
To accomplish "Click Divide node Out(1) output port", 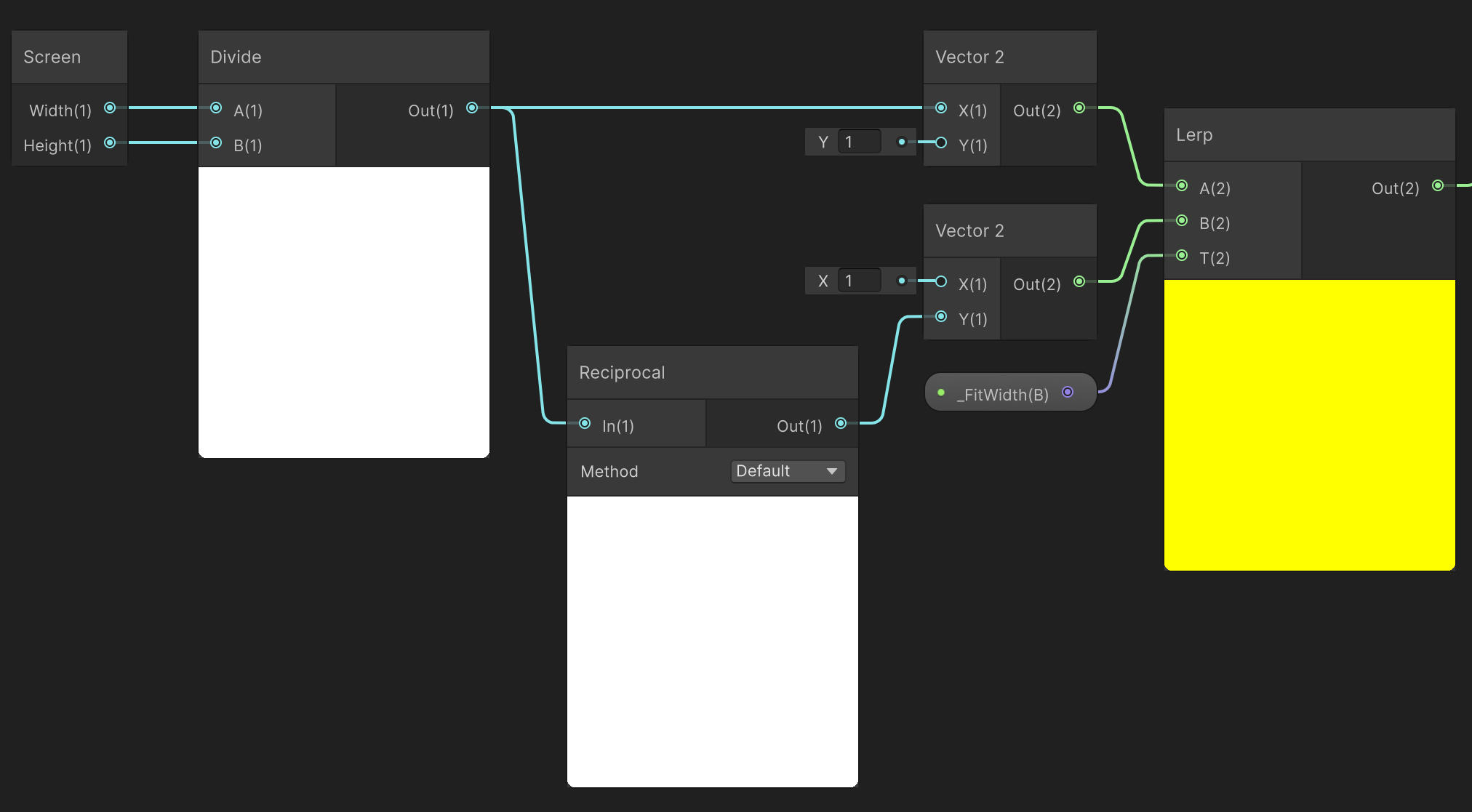I will click(x=472, y=108).
